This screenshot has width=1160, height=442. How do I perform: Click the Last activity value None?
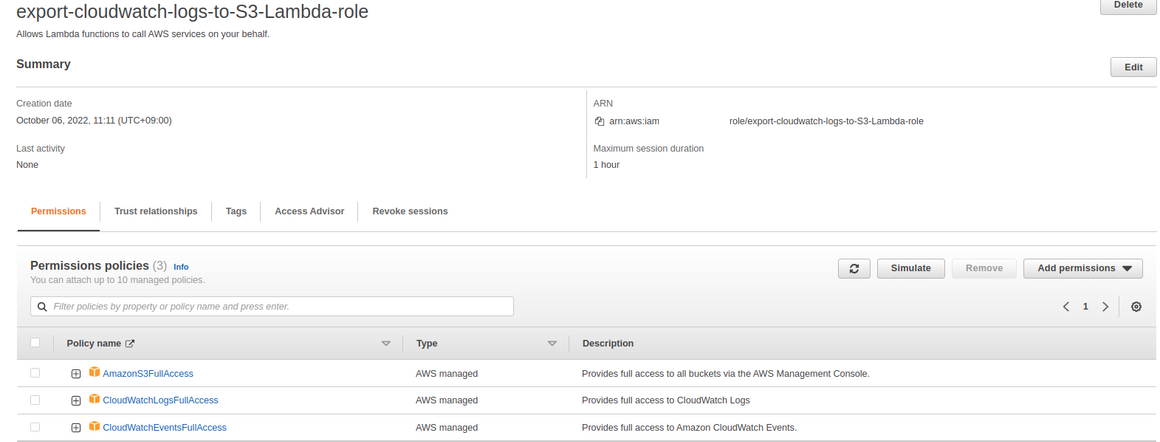[27, 165]
